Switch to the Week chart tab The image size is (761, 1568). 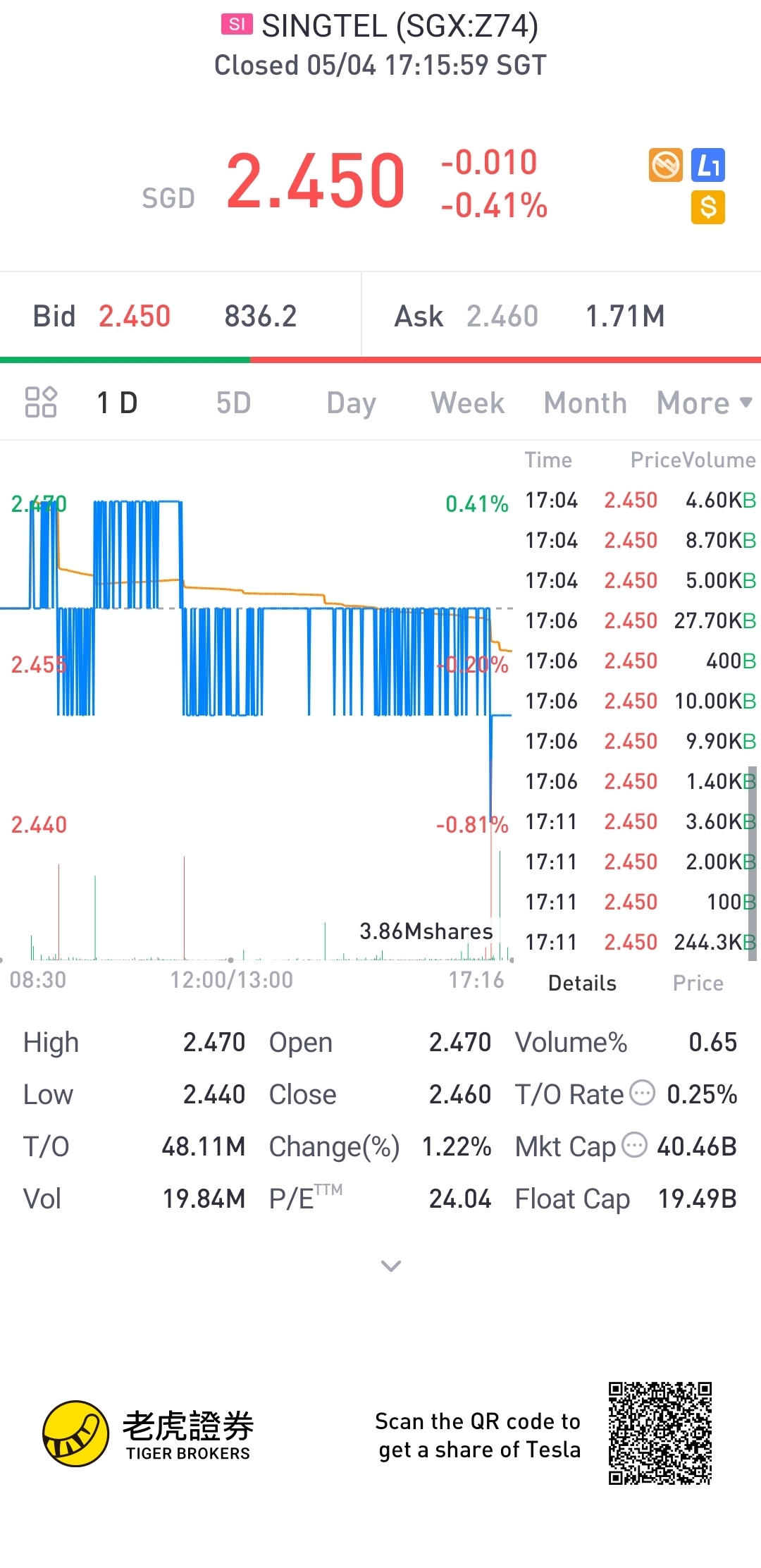pyautogui.click(x=468, y=403)
